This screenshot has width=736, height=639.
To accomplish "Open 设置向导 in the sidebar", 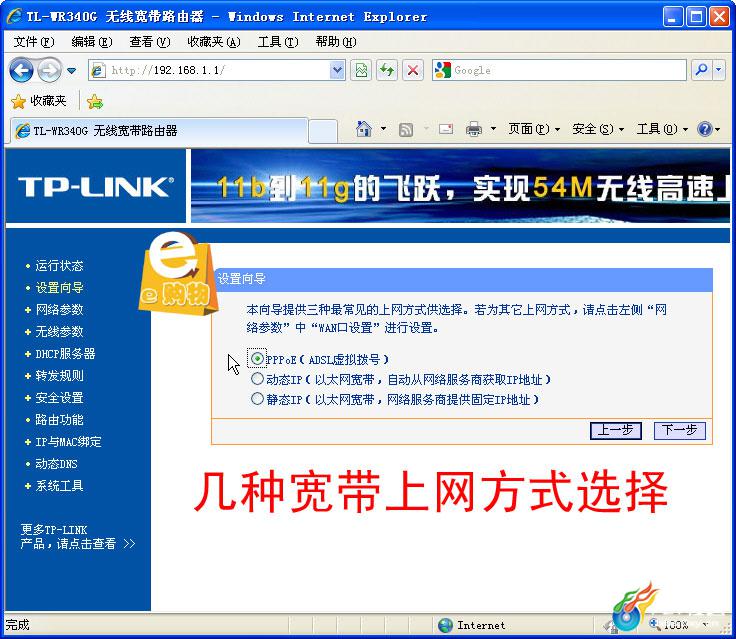I will 59,288.
